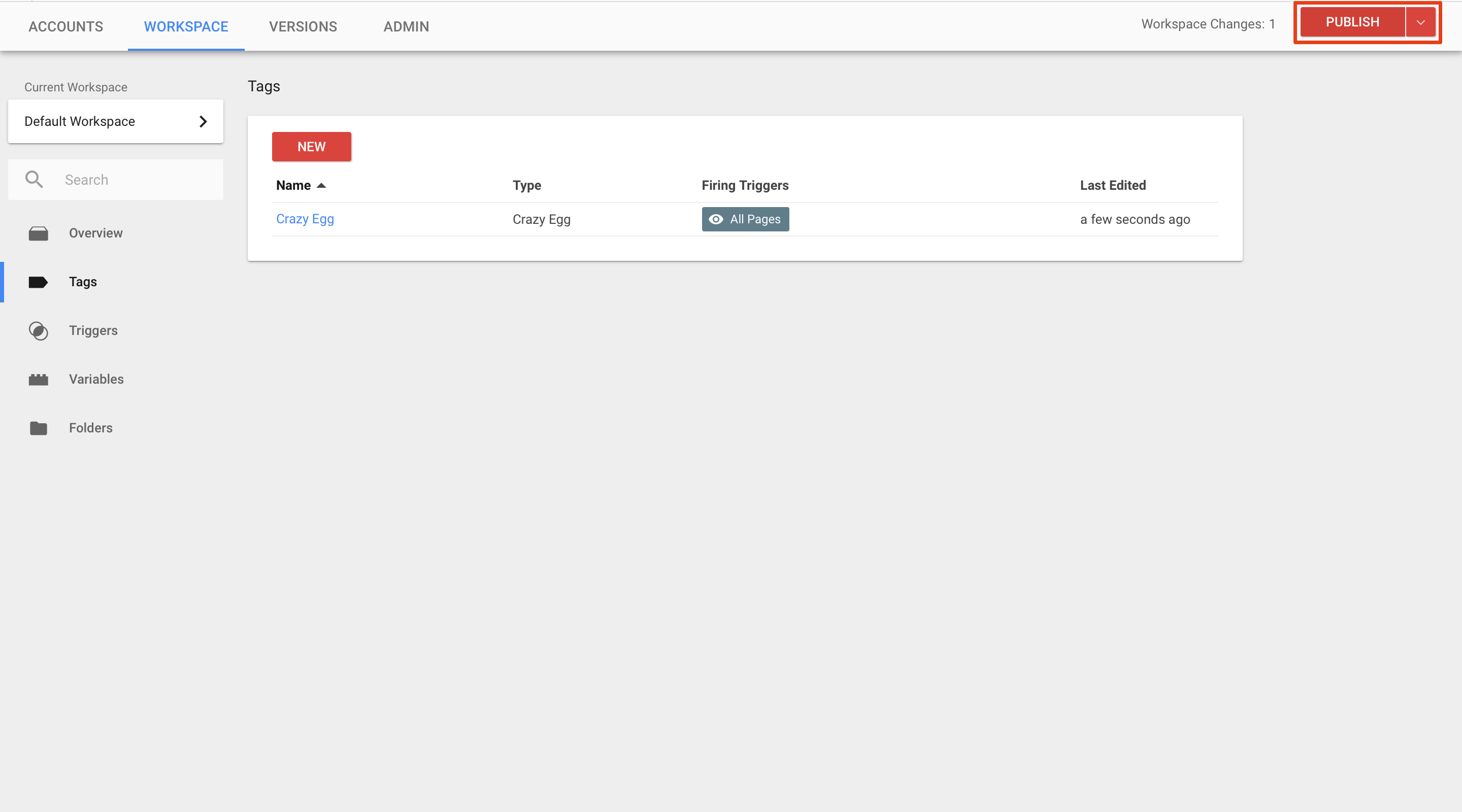Open the Crazy Egg tag link
This screenshot has height=812, width=1462.
coord(305,220)
